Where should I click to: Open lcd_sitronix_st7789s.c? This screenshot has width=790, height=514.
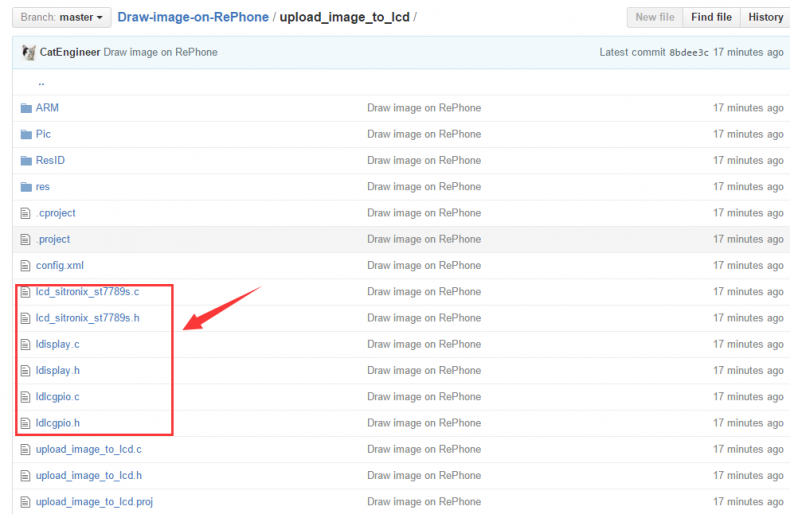click(87, 292)
